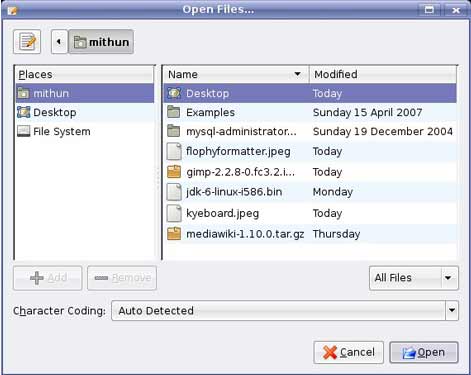The width and height of the screenshot is (471, 375).
Task: Select flophyformatter.jpeg file name
Action: pyautogui.click(x=238, y=152)
